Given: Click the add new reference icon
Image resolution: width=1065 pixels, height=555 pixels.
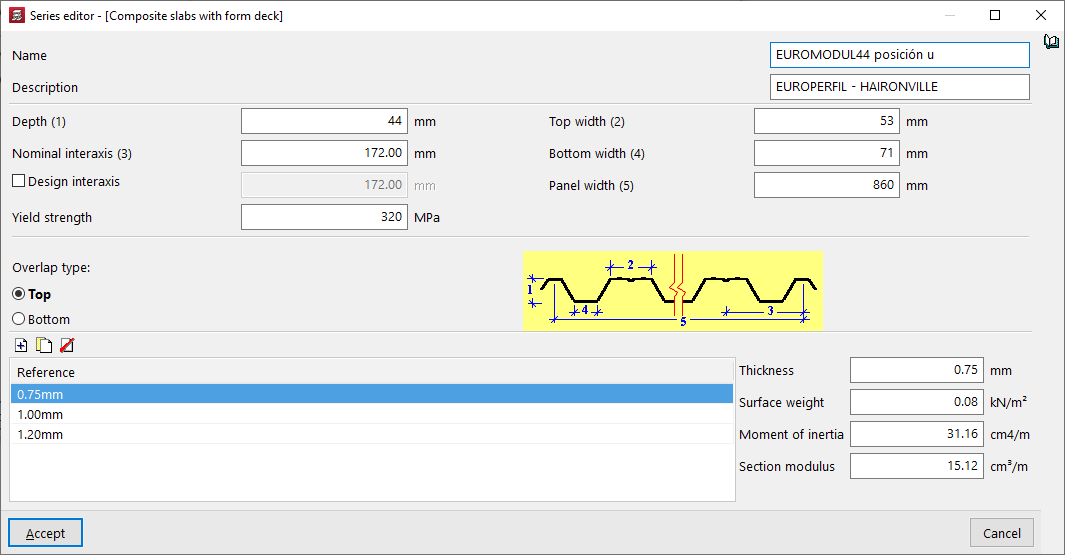Looking at the screenshot, I should click(x=21, y=346).
